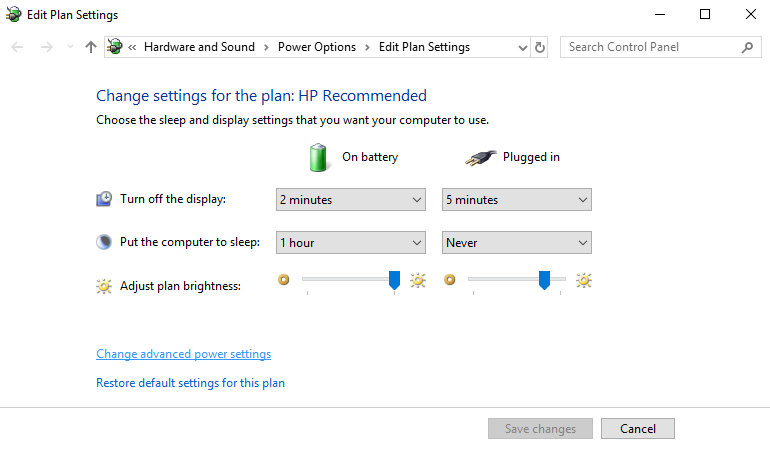This screenshot has width=770, height=450.
Task: Open plugged-in display timeout dropdown showing 5 minutes
Action: coord(517,200)
